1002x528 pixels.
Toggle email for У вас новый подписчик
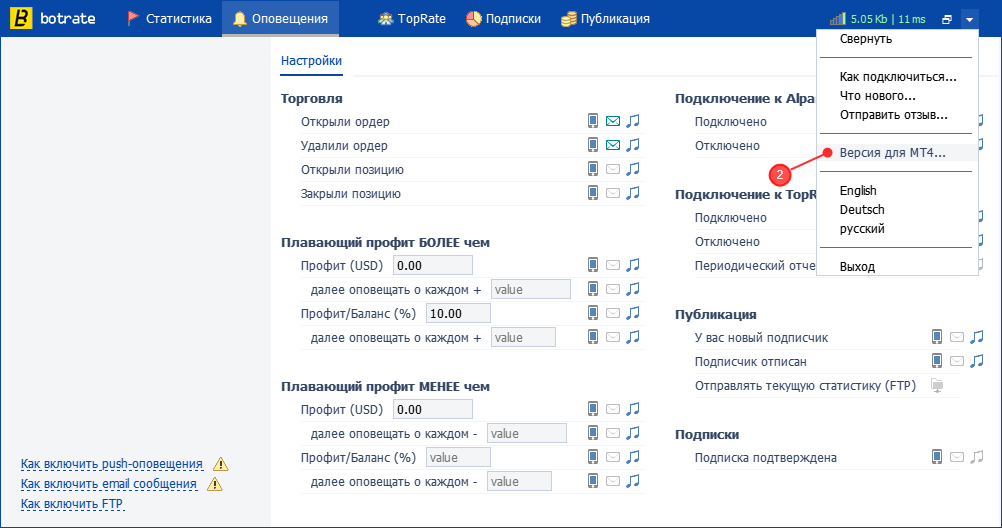(957, 337)
